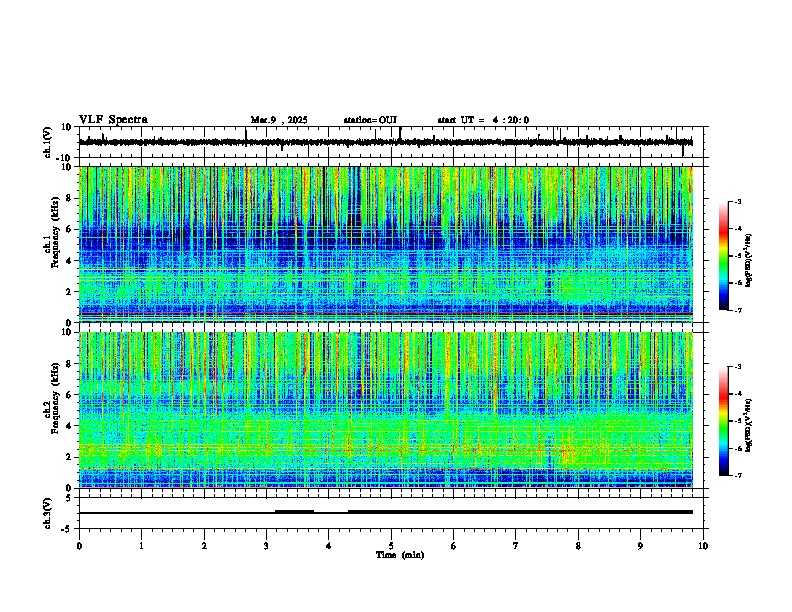The image size is (792, 612).
Task: Click the "6" tick on the Time axis
Action: click(453, 546)
